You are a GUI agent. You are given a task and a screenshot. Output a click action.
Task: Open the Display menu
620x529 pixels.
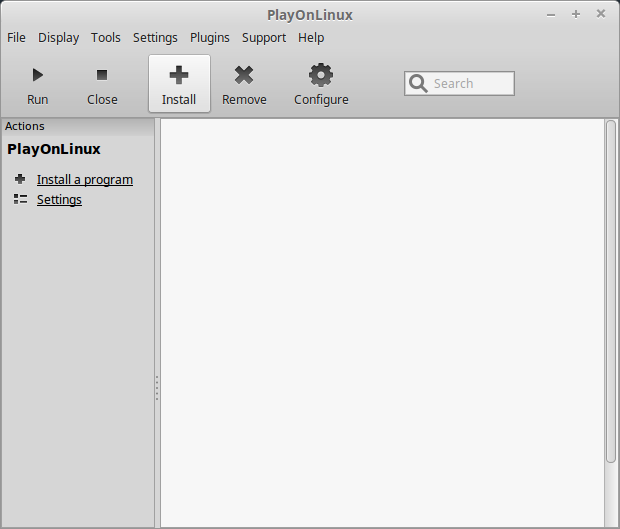59,38
